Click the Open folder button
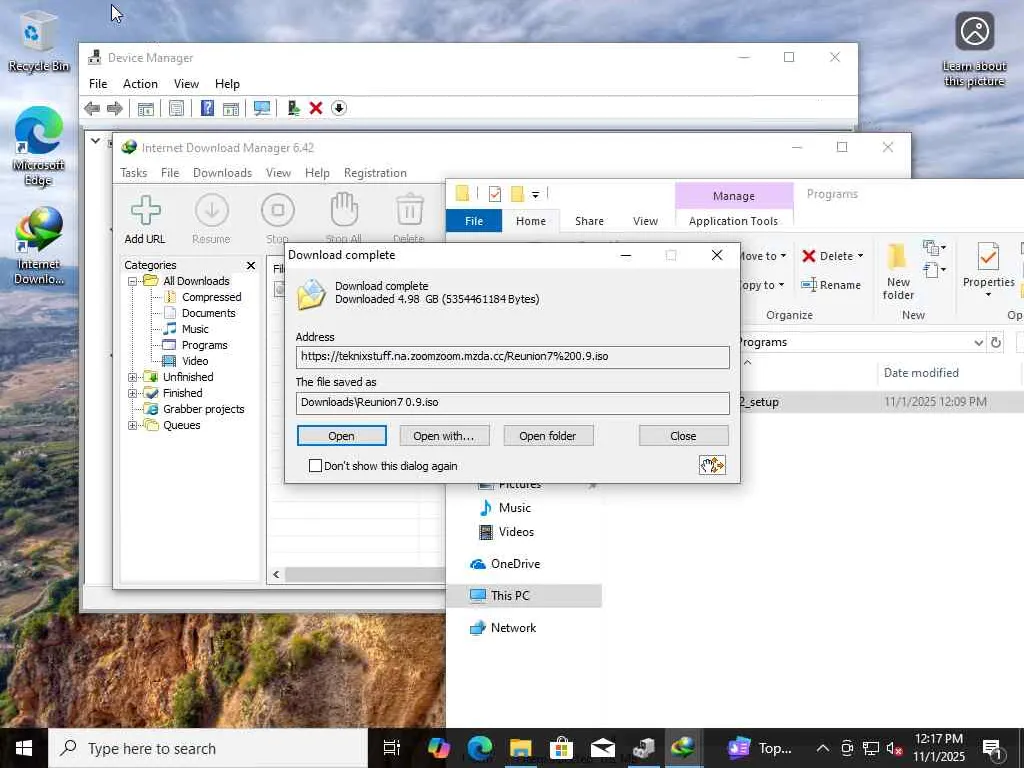This screenshot has height=768, width=1024. click(x=548, y=436)
